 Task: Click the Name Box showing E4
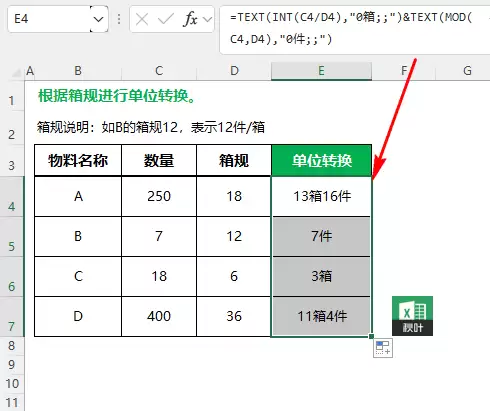coord(49,19)
